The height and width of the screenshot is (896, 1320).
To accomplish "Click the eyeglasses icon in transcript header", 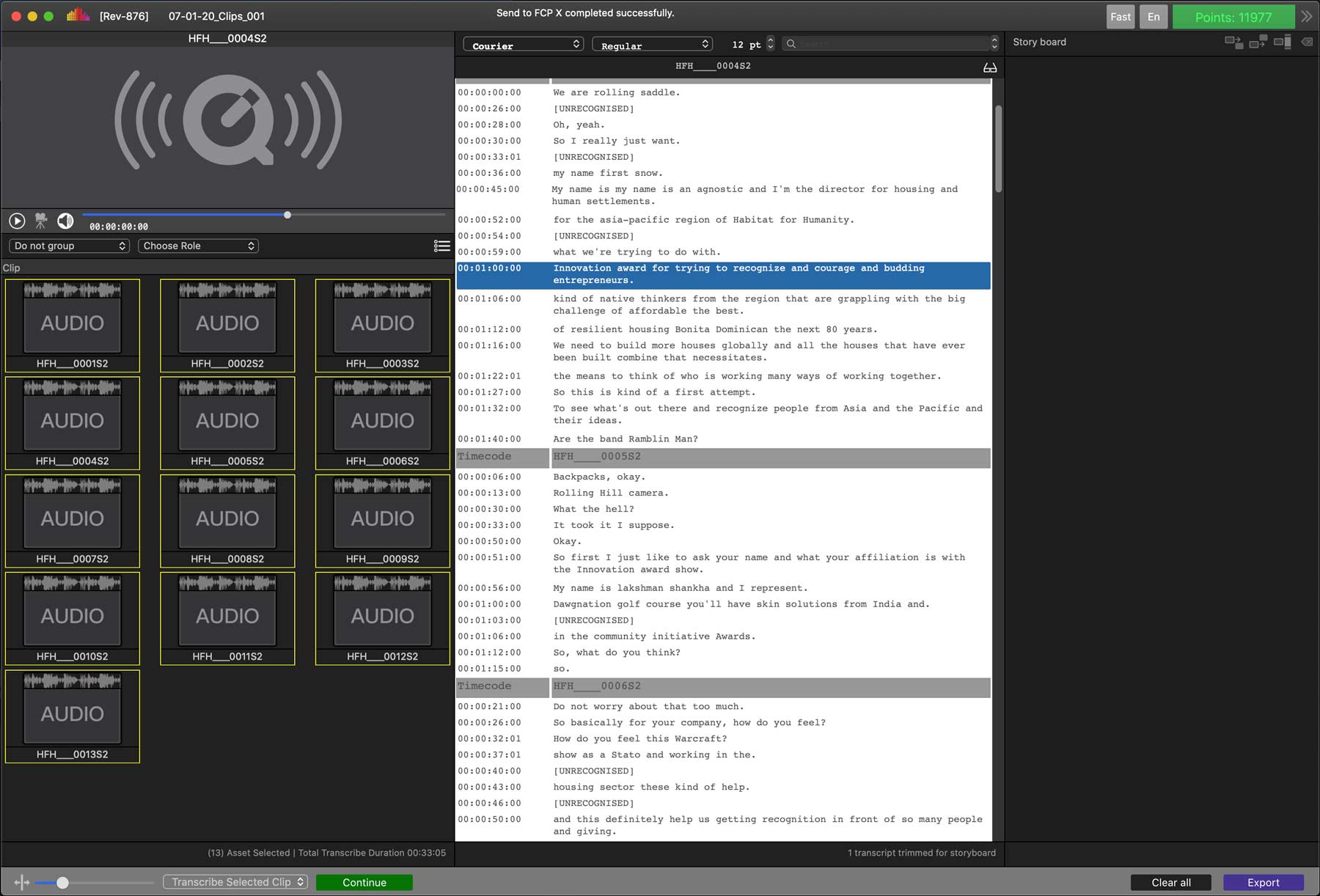I will (x=989, y=67).
